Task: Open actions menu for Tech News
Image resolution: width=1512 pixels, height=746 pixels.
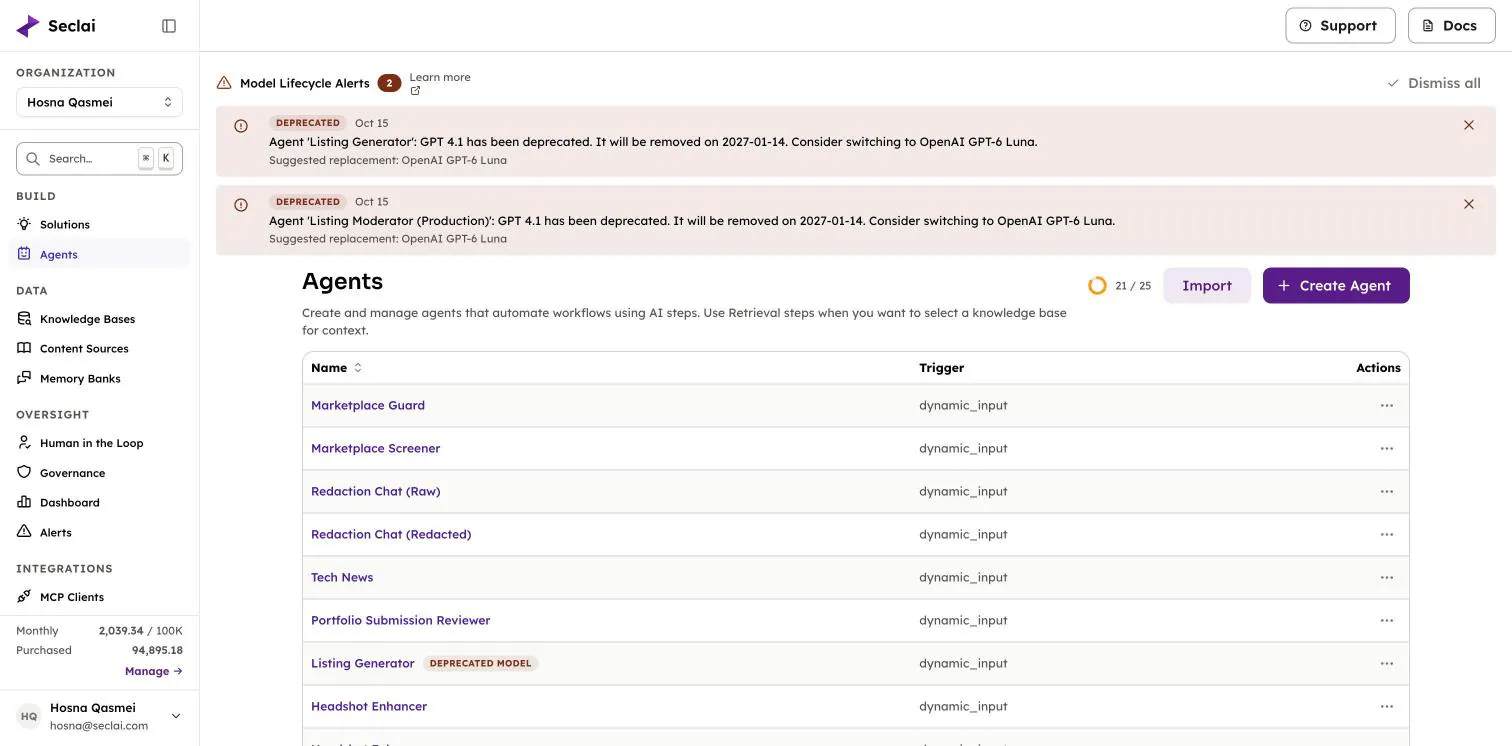Action: pyautogui.click(x=1387, y=577)
